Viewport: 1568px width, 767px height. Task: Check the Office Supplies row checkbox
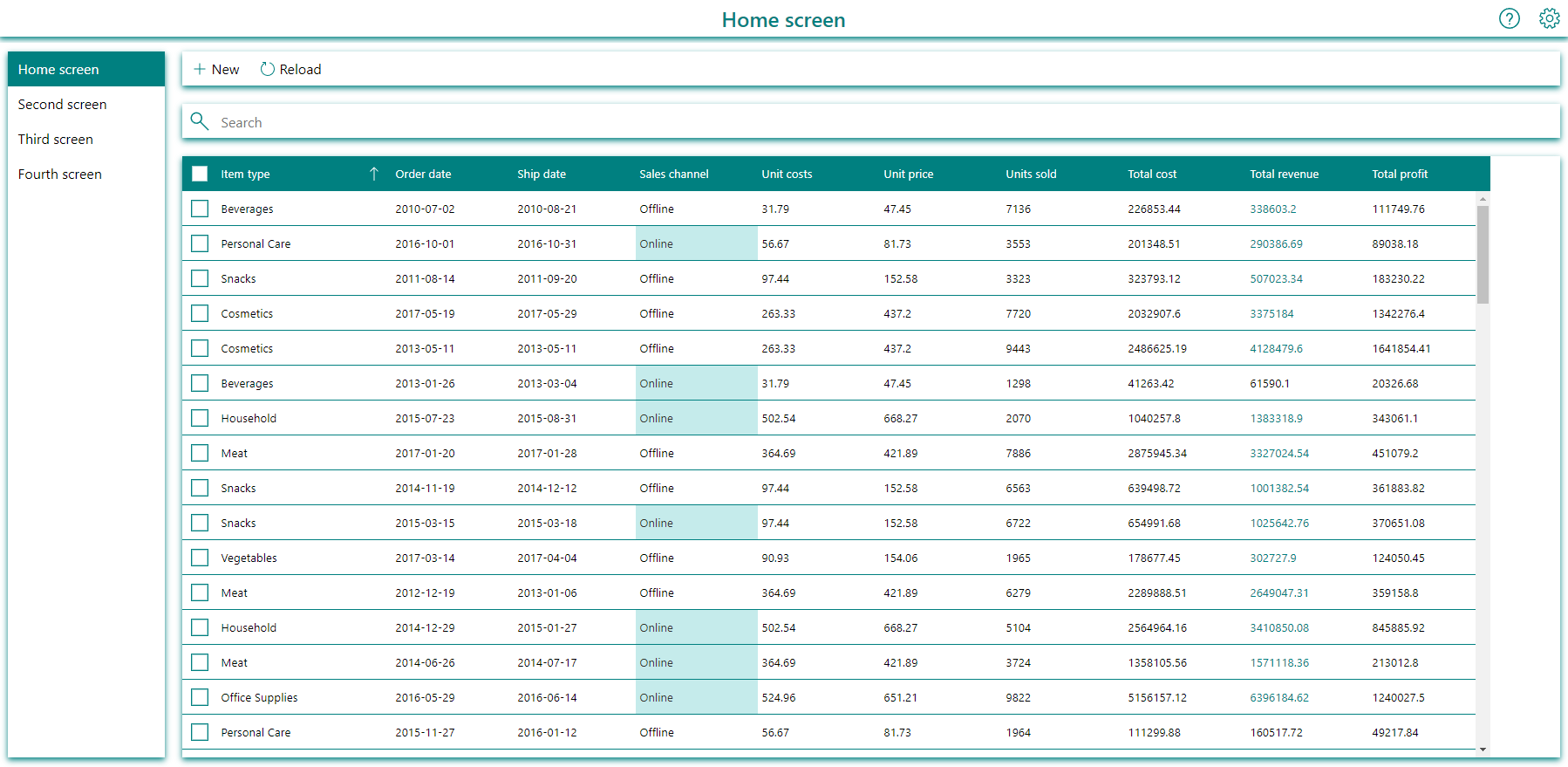click(x=200, y=697)
